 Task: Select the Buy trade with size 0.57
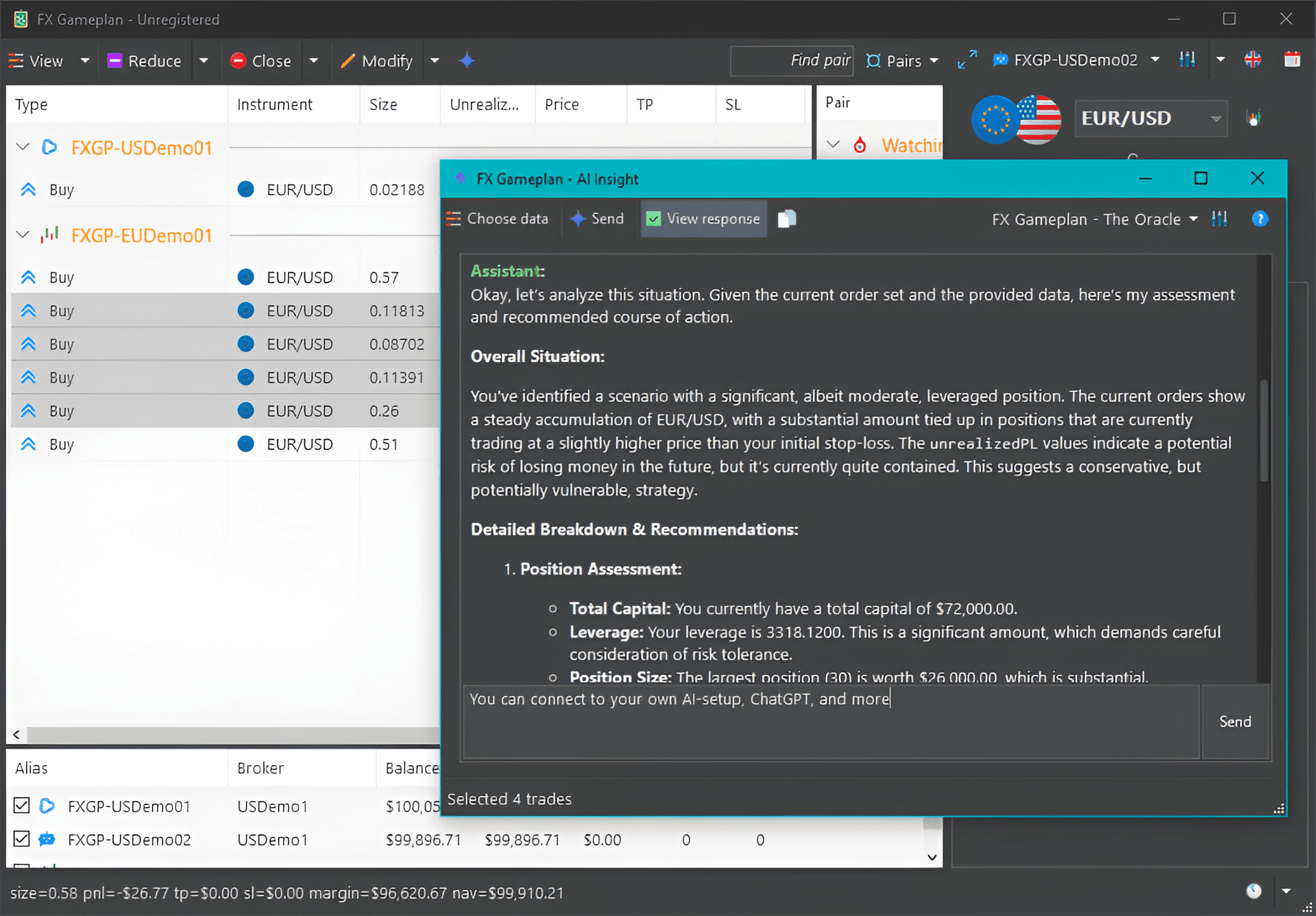point(224,278)
